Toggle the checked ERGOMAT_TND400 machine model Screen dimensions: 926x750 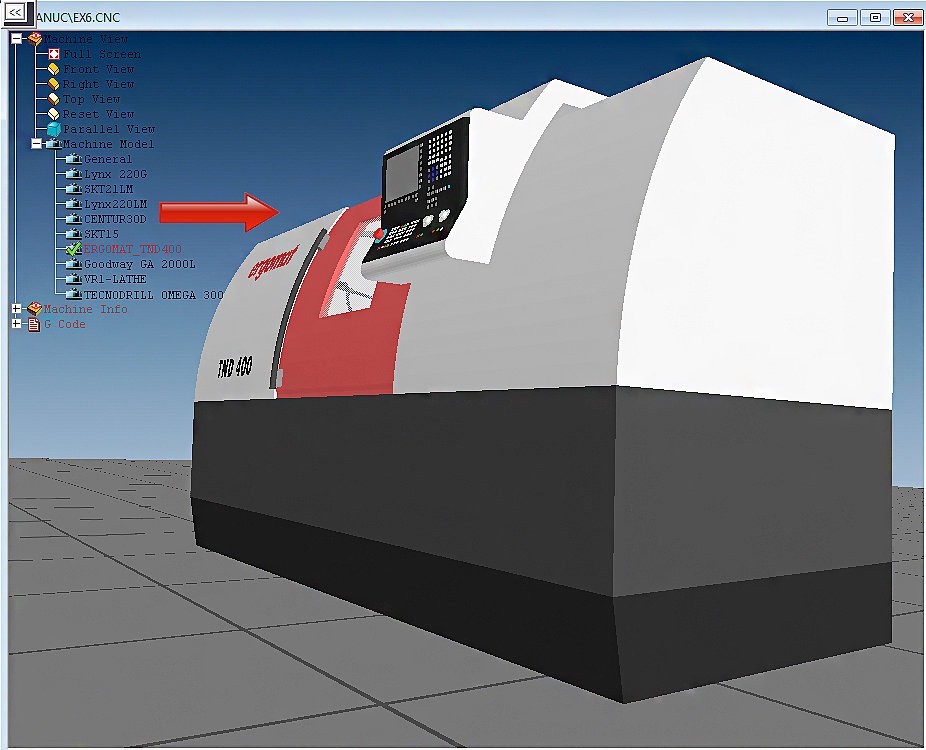click(73, 248)
